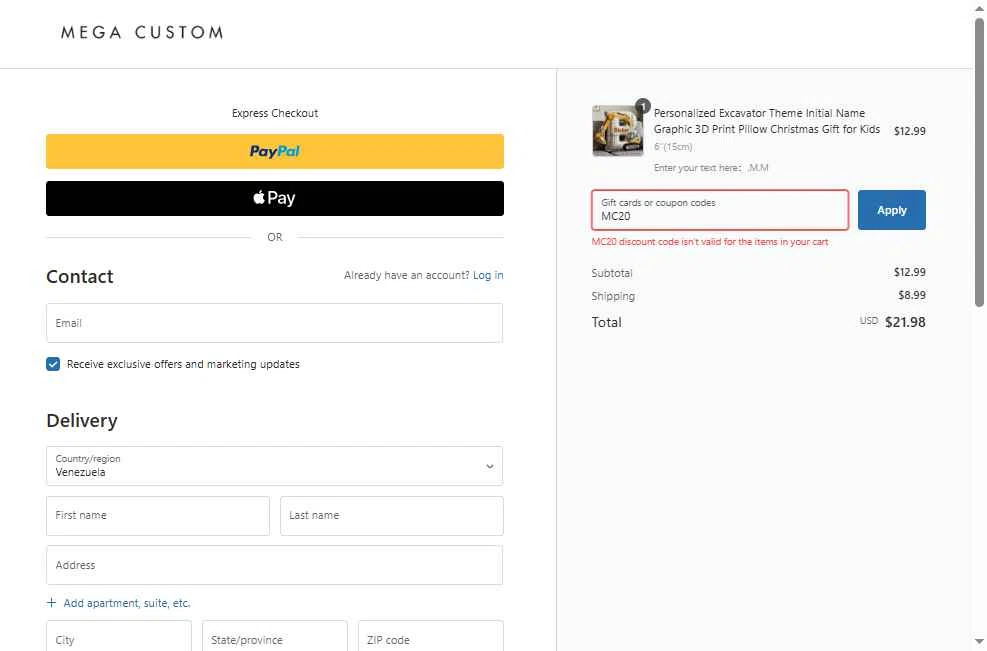Click the page vertical scrollbar thumb
Image resolution: width=987 pixels, height=651 pixels.
click(x=979, y=162)
